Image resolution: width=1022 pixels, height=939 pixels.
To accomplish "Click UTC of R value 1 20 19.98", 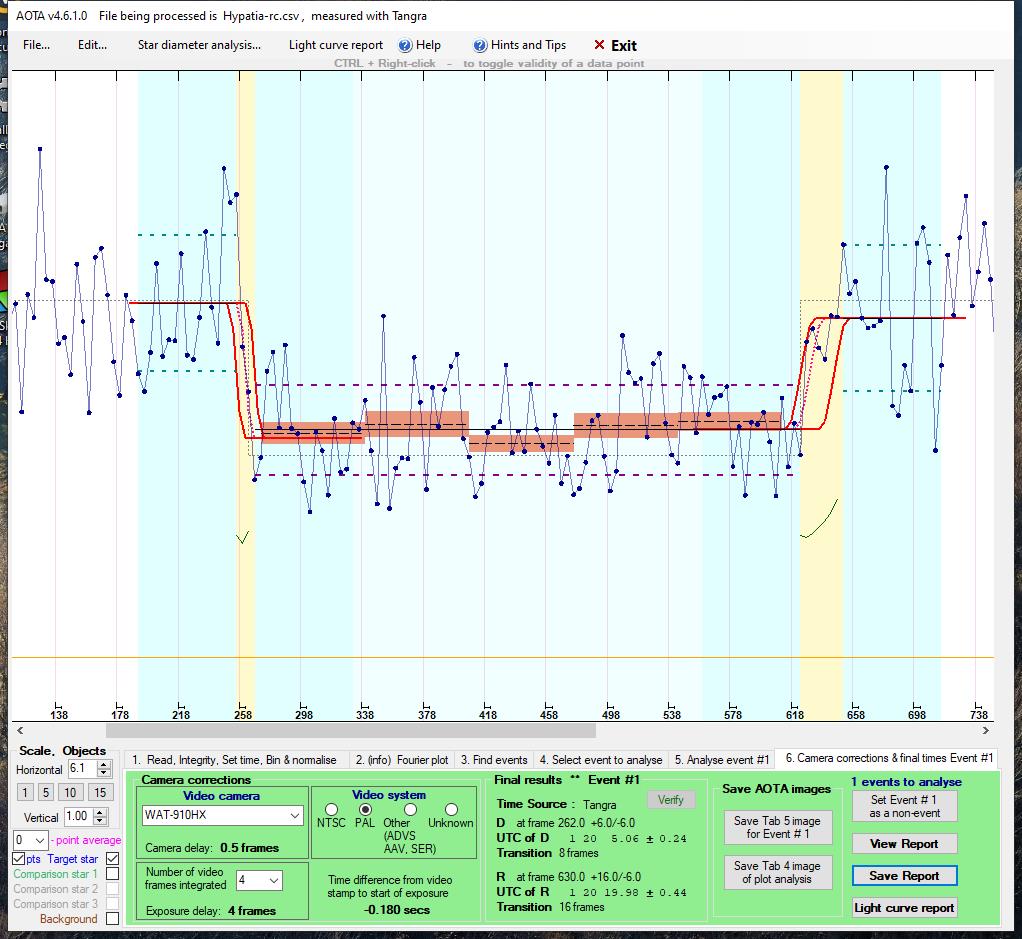I will (x=628, y=893).
